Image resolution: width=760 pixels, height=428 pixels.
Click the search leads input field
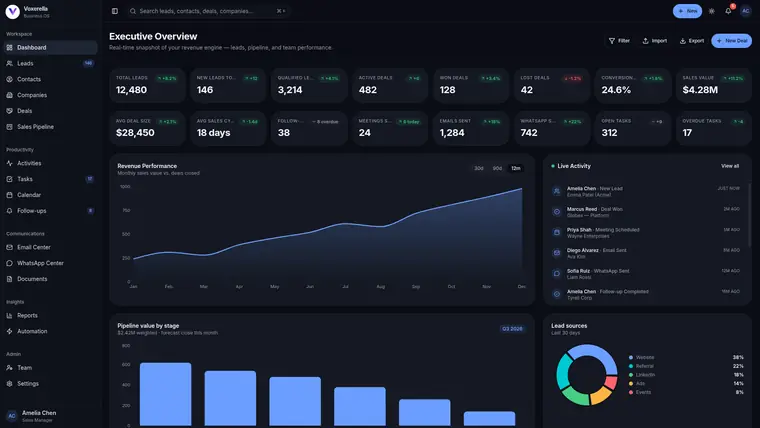coord(207,11)
